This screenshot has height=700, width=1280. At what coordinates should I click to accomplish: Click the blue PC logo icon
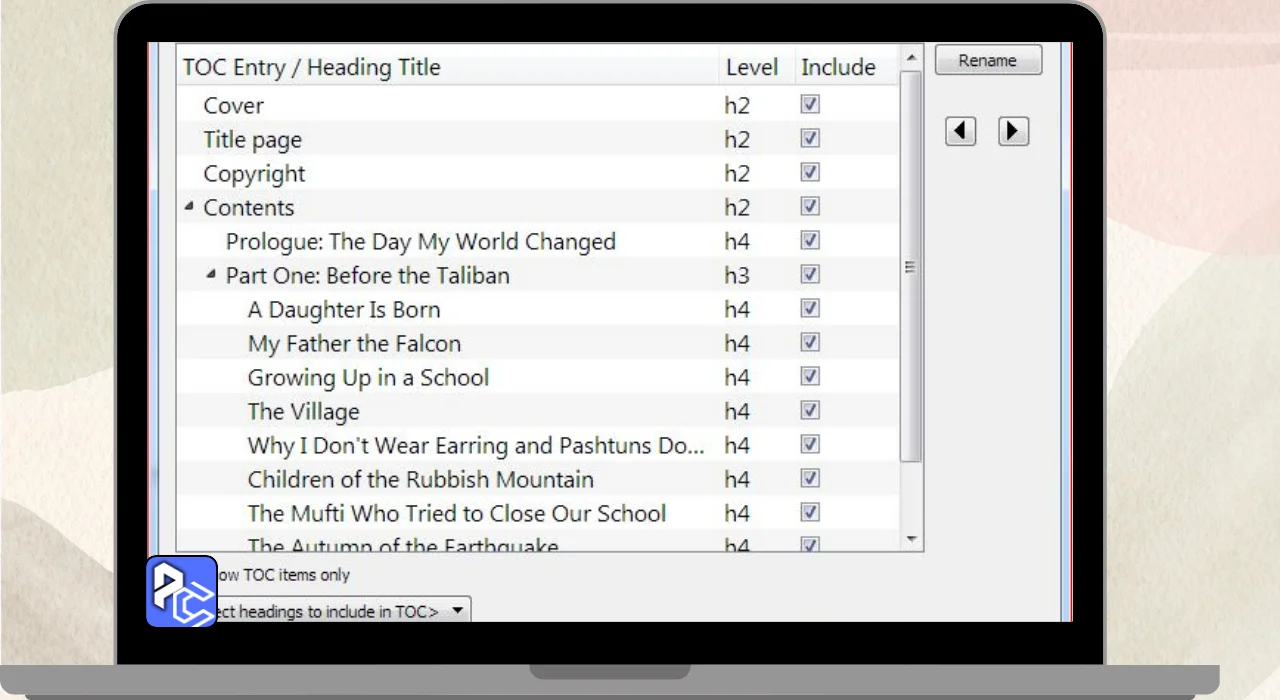click(182, 591)
